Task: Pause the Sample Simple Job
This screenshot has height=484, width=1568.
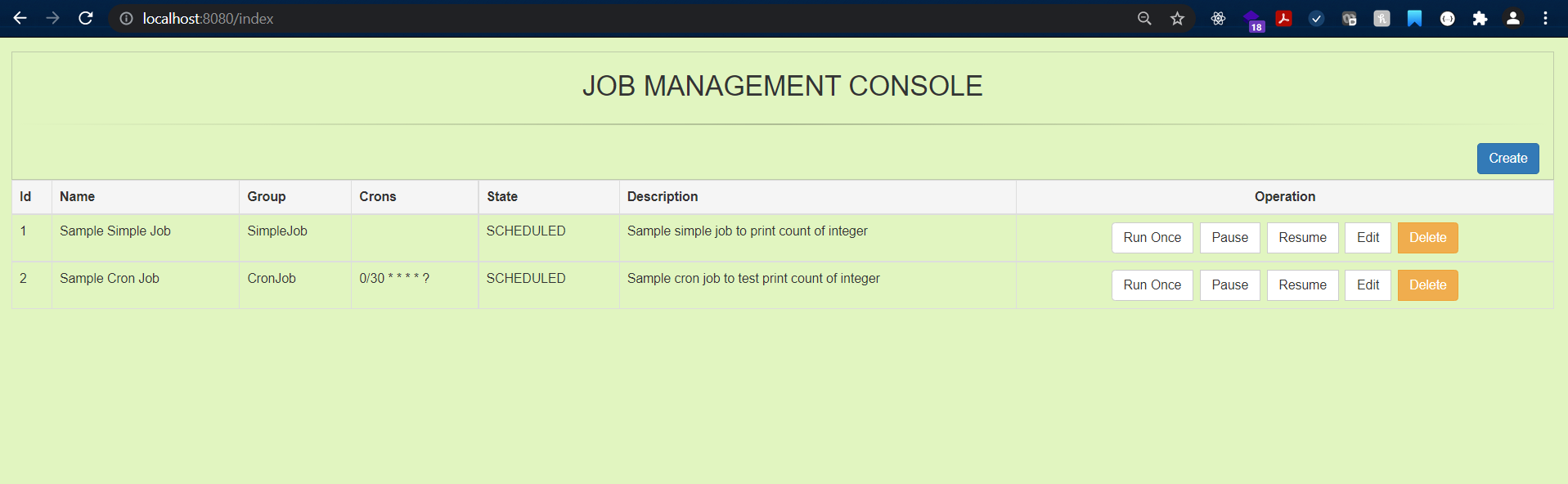Action: tap(1229, 238)
